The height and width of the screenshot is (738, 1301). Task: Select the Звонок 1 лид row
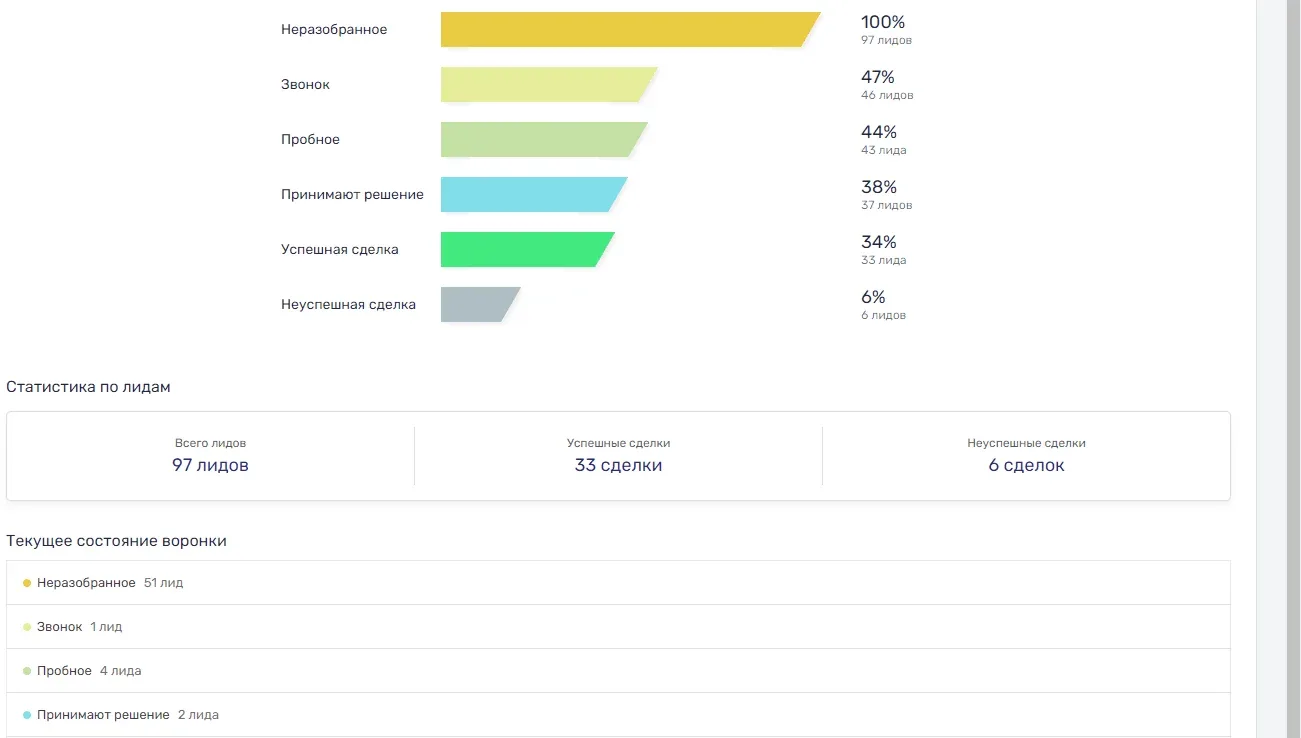tap(618, 627)
